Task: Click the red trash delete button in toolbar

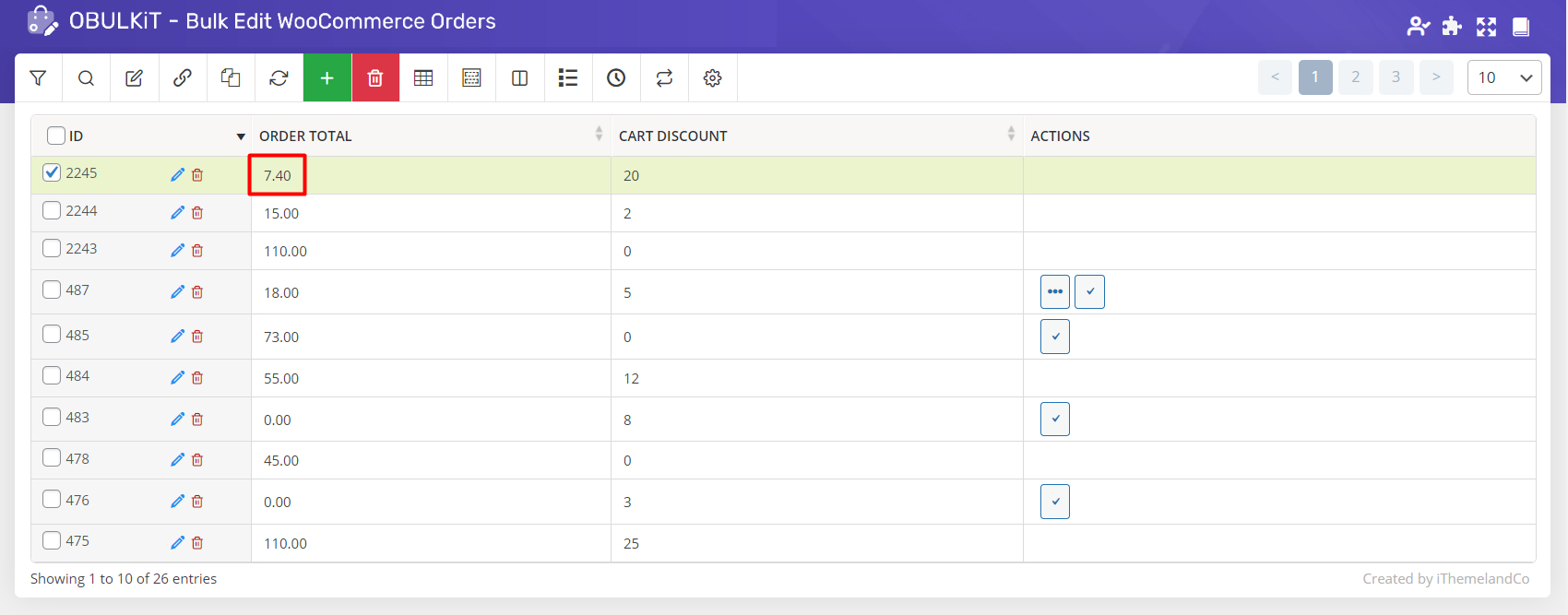Action: (x=375, y=78)
